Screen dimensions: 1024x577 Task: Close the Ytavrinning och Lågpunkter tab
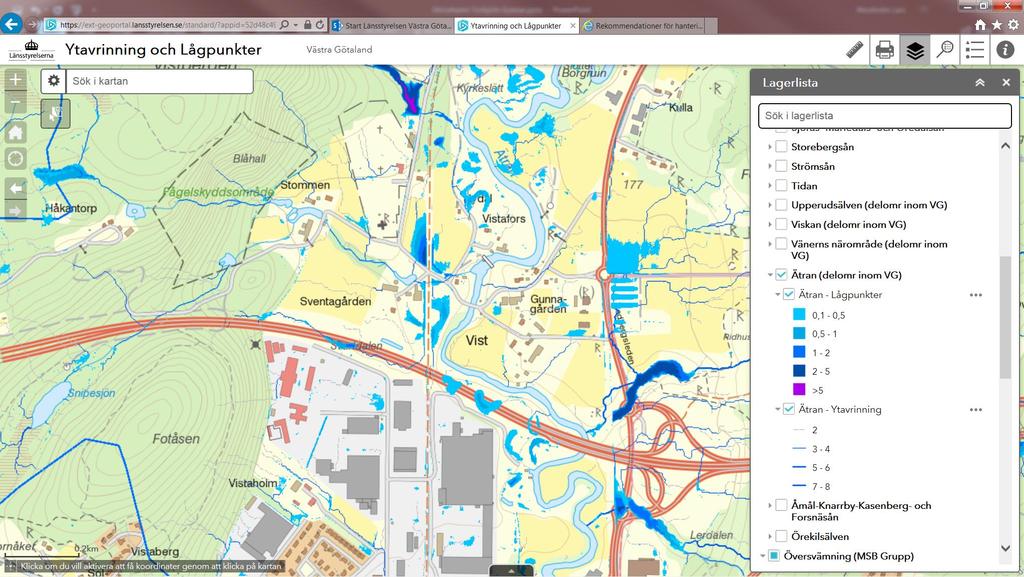pos(573,25)
